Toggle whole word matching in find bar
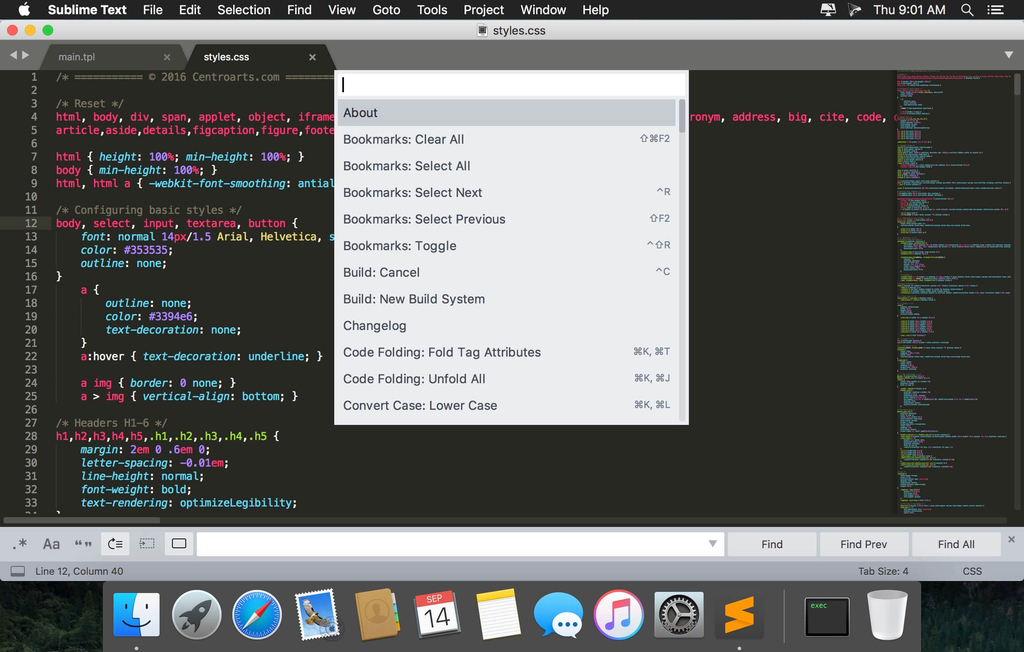Screen dimensions: 1024x652 [83, 544]
